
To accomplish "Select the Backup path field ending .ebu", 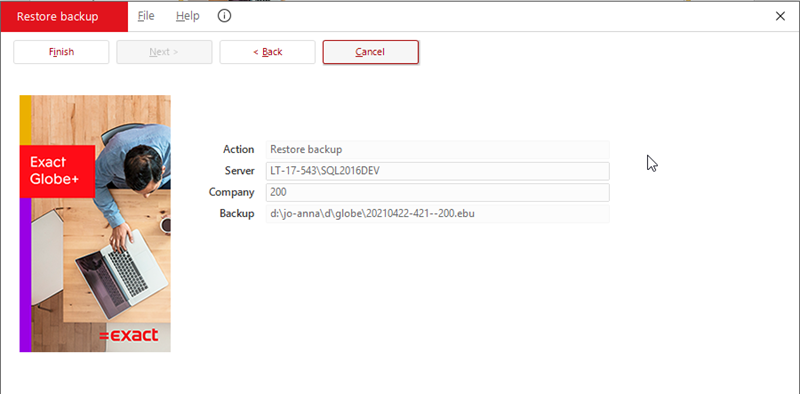I will point(438,214).
